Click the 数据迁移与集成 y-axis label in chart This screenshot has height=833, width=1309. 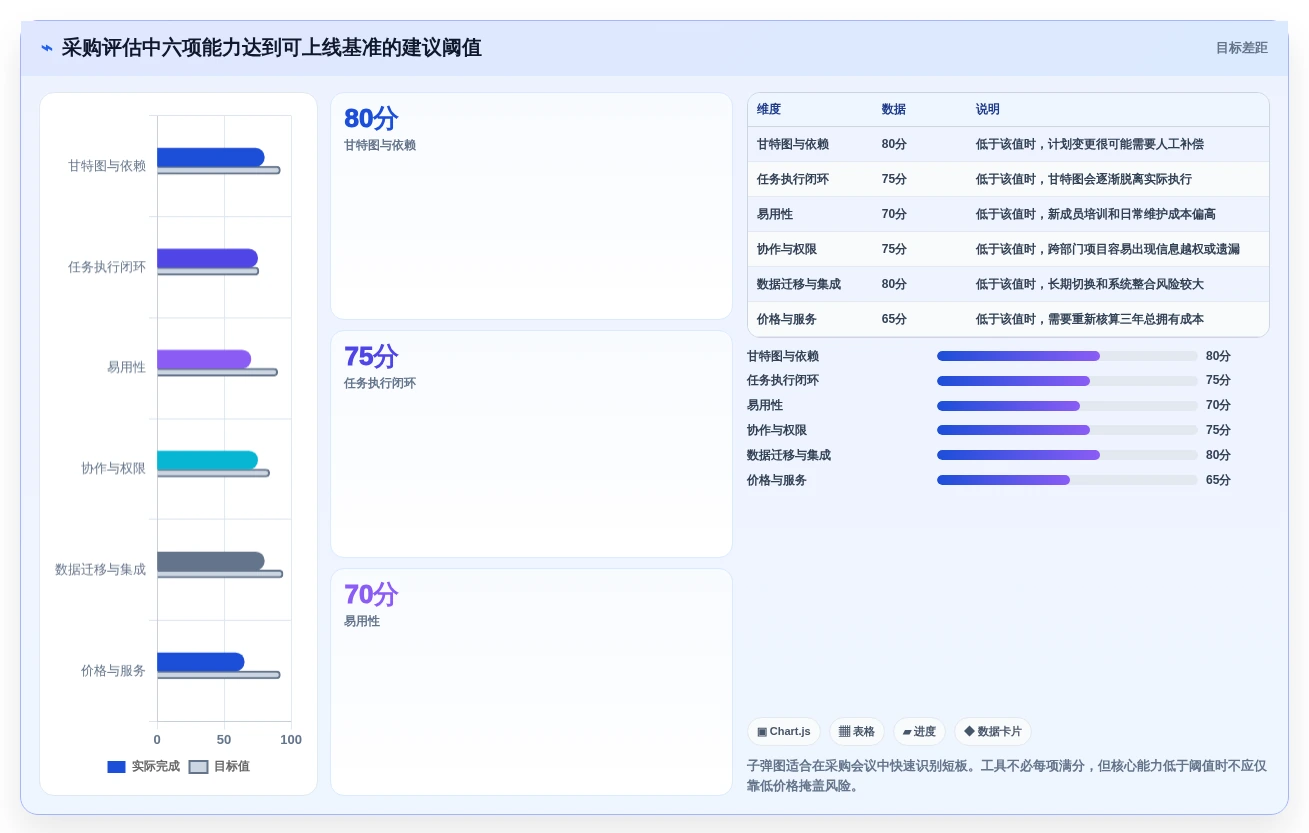click(x=100, y=569)
